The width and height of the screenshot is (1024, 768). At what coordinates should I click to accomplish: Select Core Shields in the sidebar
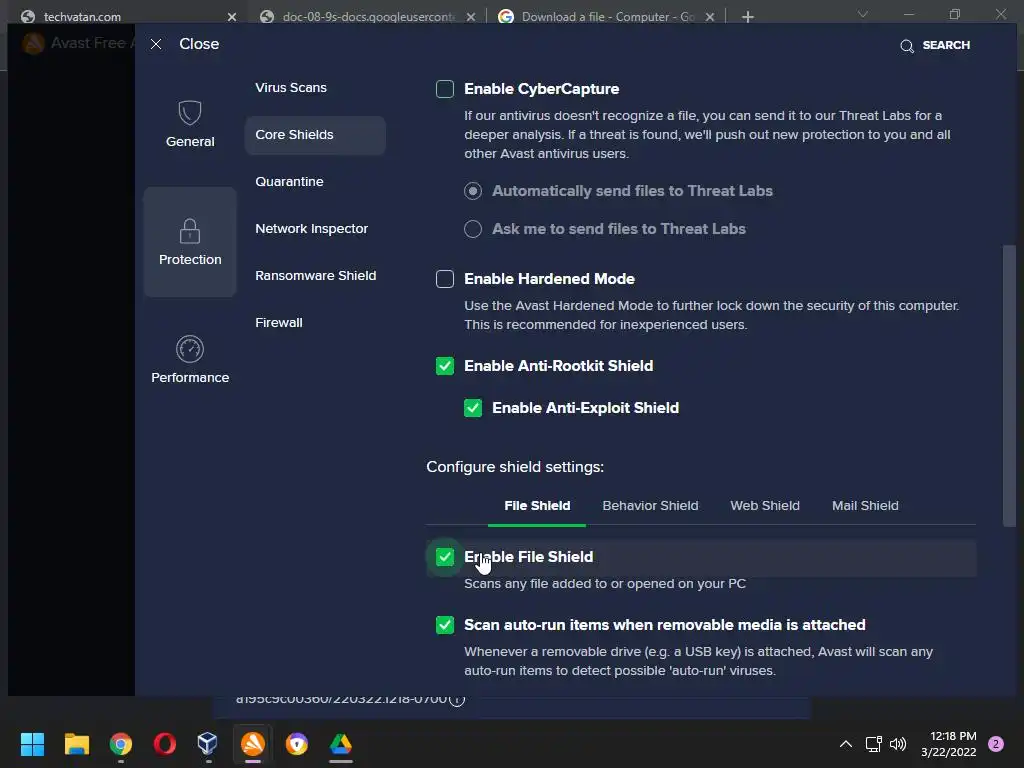tap(315, 135)
